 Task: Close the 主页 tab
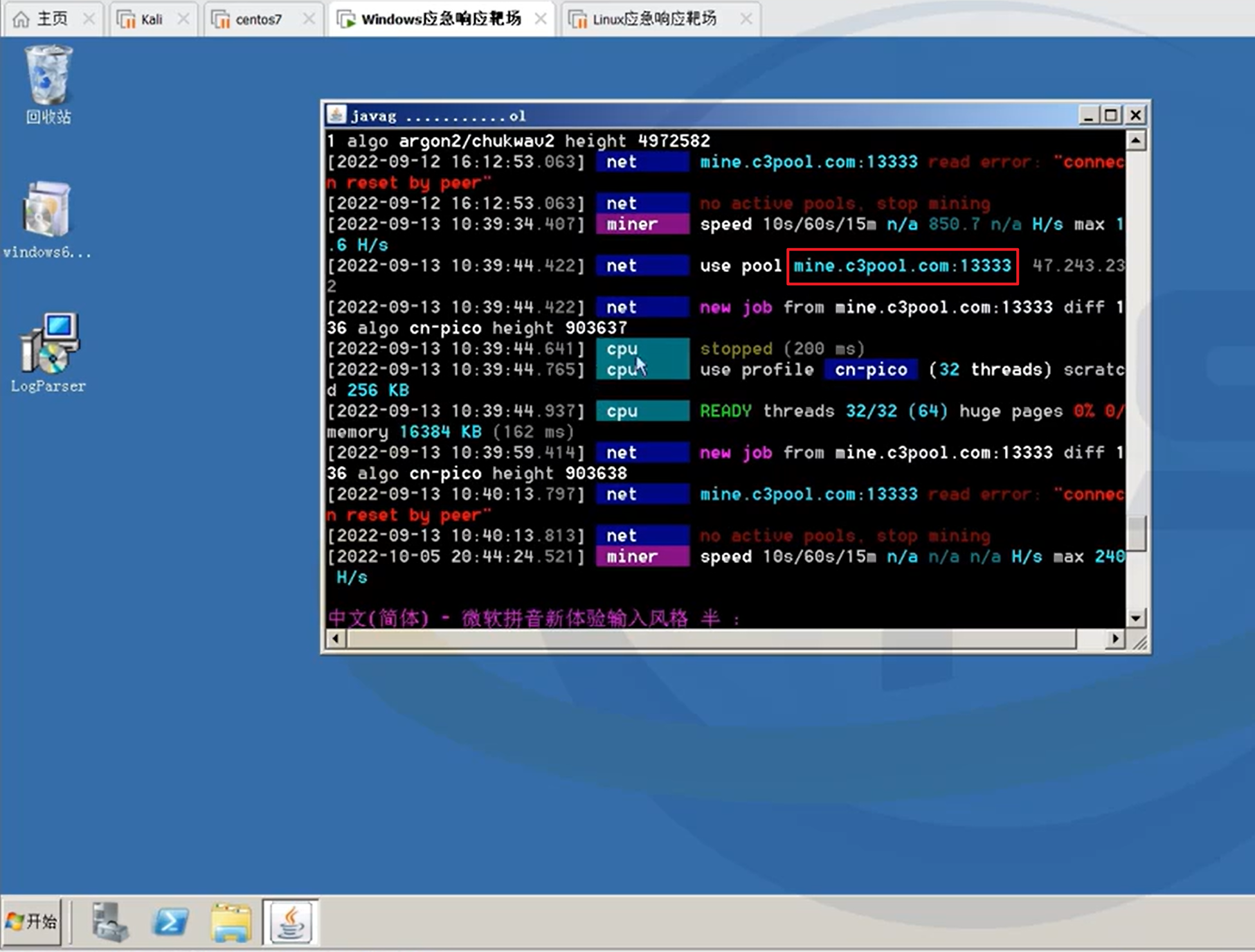tap(89, 19)
